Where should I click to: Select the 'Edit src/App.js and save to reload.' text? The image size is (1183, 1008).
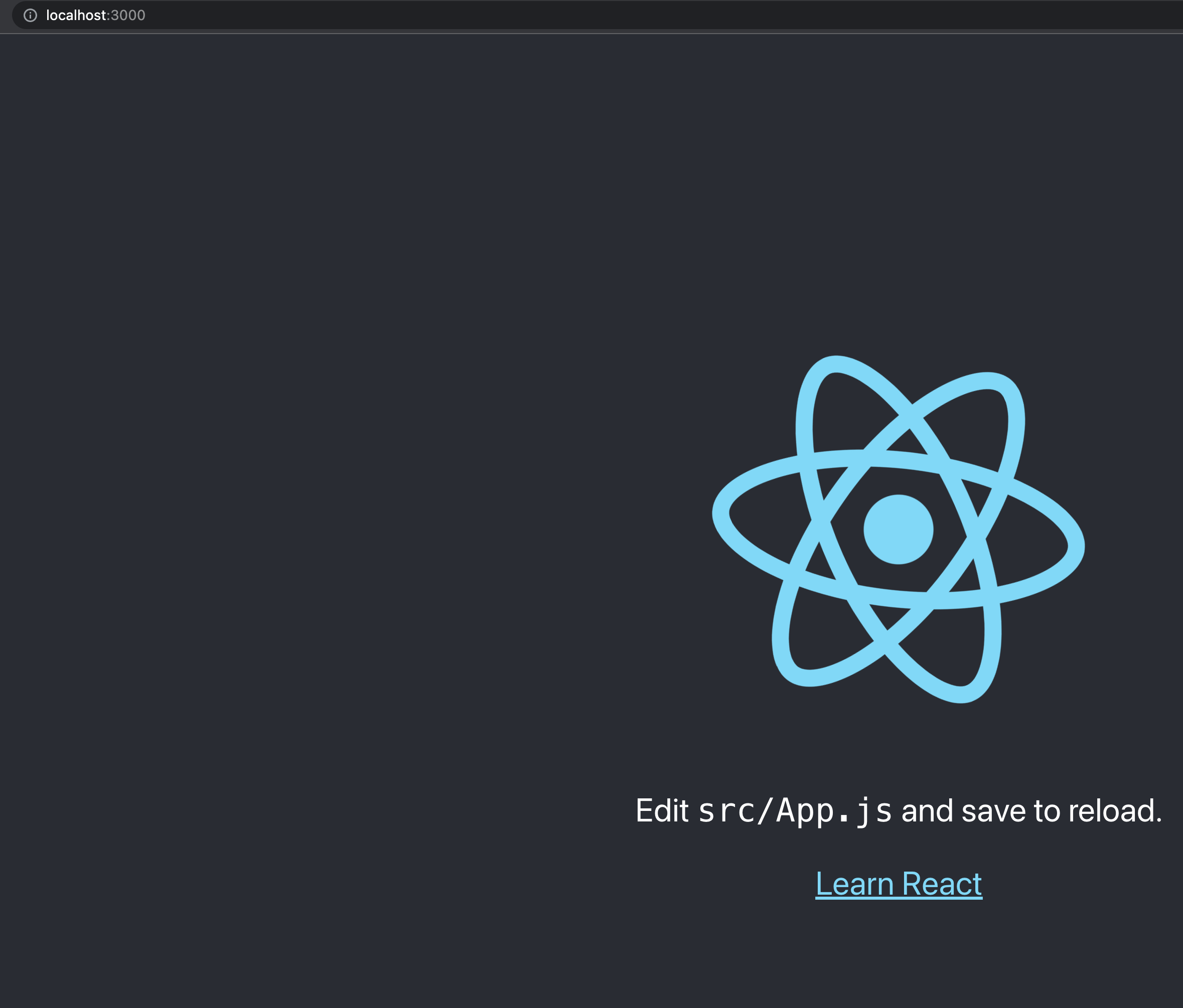(x=899, y=811)
